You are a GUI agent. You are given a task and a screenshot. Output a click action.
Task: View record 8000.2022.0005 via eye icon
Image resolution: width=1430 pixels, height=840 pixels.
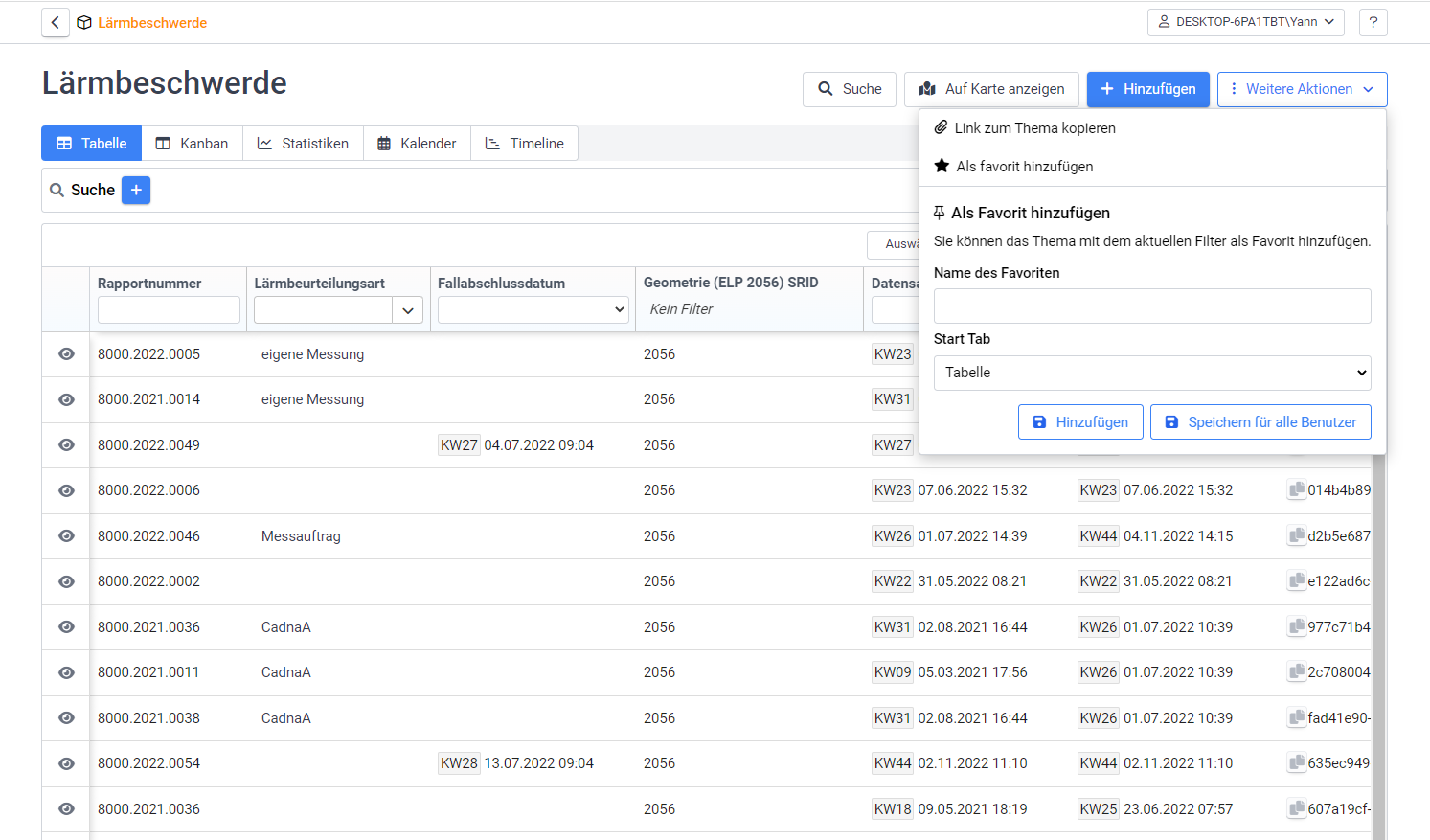66,354
